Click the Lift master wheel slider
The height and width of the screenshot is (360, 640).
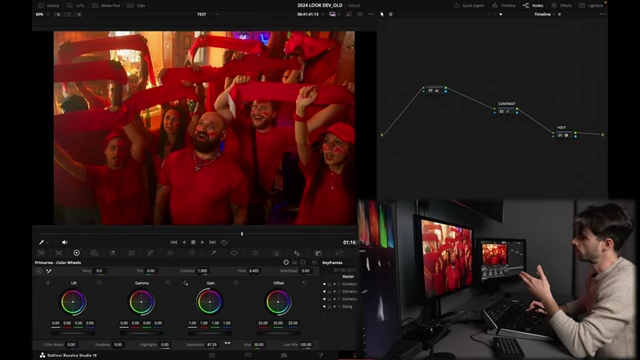pos(73,333)
